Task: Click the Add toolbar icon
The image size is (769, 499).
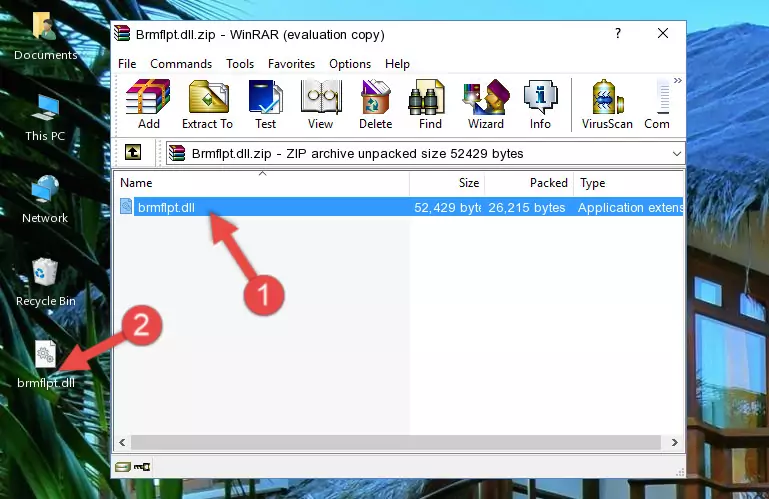Action: tap(148, 105)
